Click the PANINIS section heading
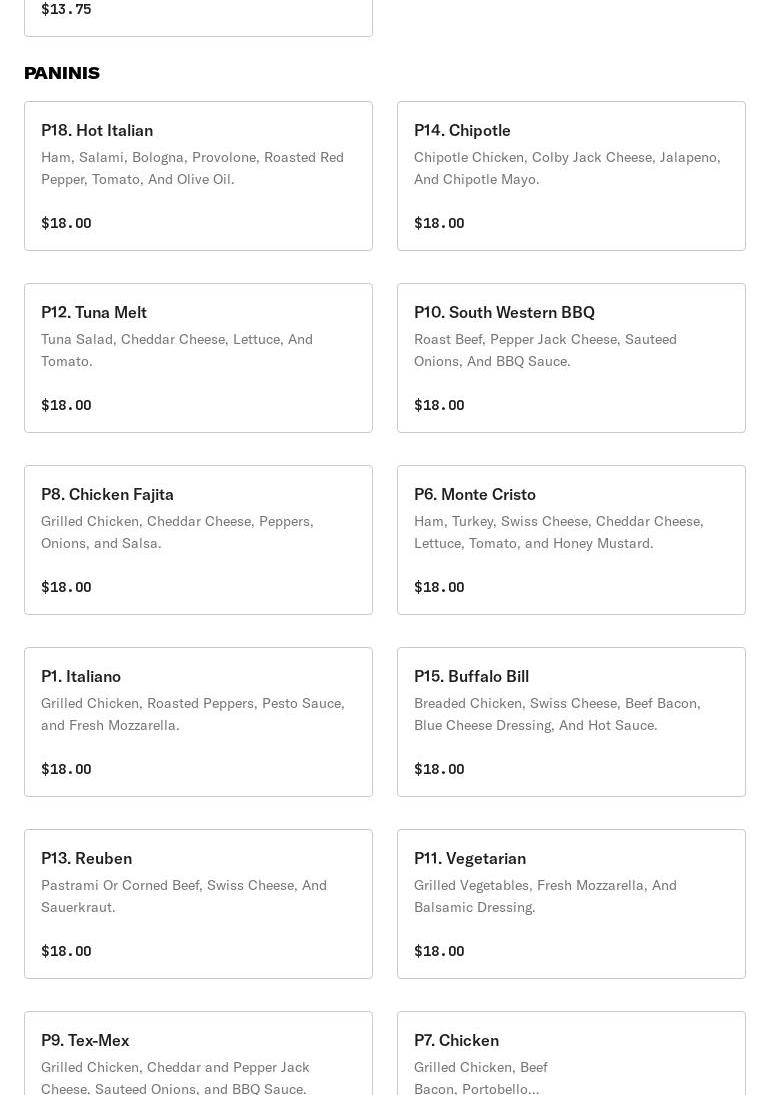The image size is (770, 1095). [62, 73]
